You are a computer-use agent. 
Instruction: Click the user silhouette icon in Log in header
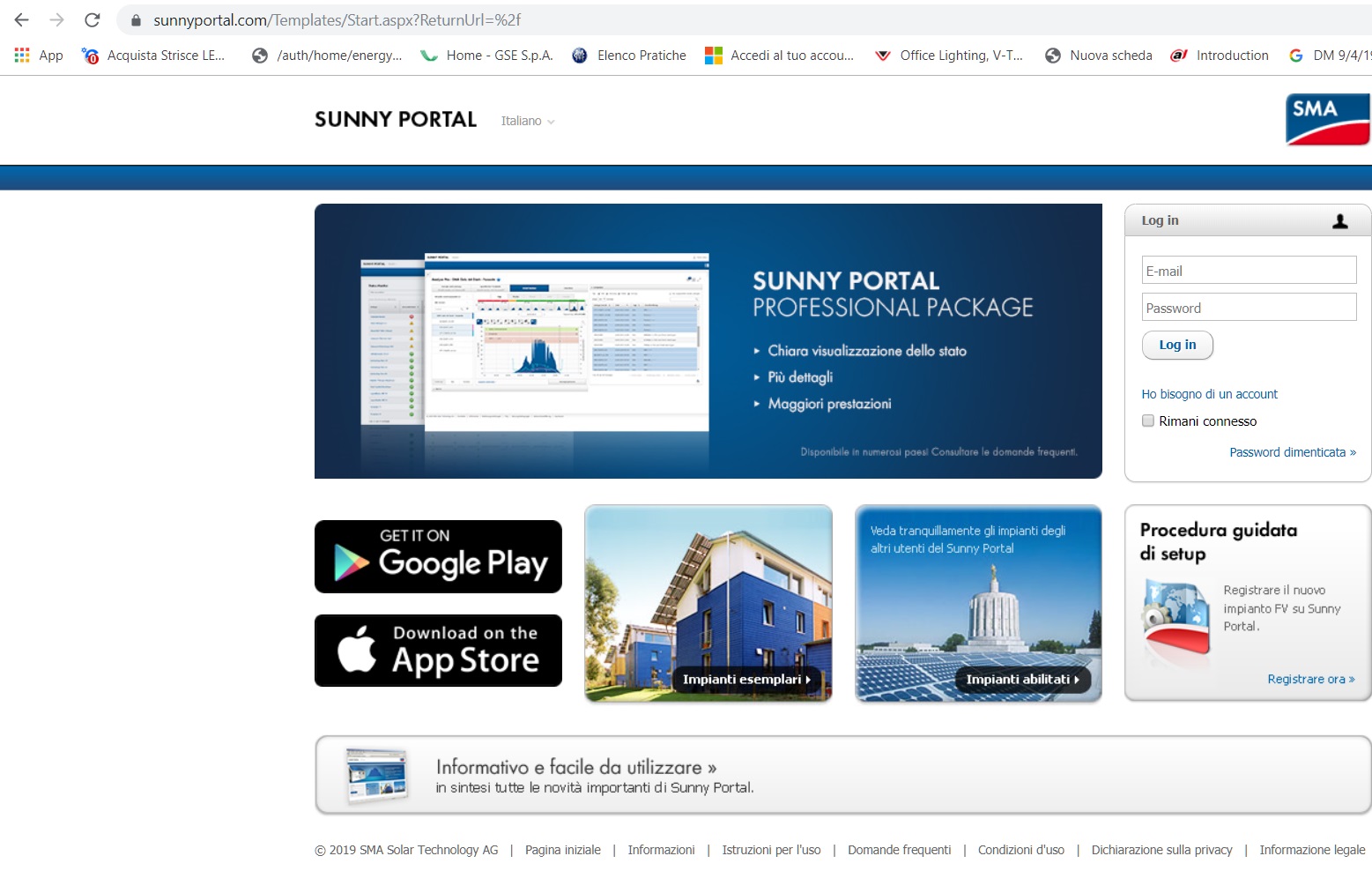(x=1340, y=221)
